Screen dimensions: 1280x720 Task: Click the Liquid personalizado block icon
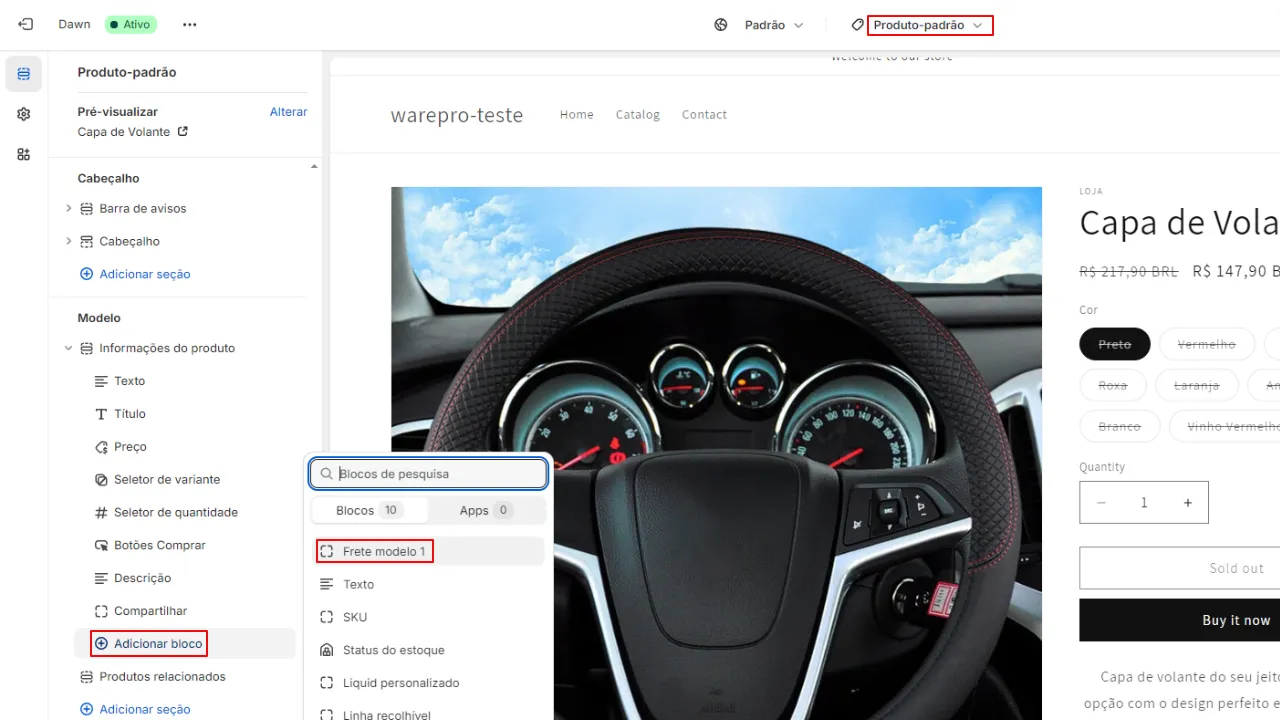tap(326, 683)
